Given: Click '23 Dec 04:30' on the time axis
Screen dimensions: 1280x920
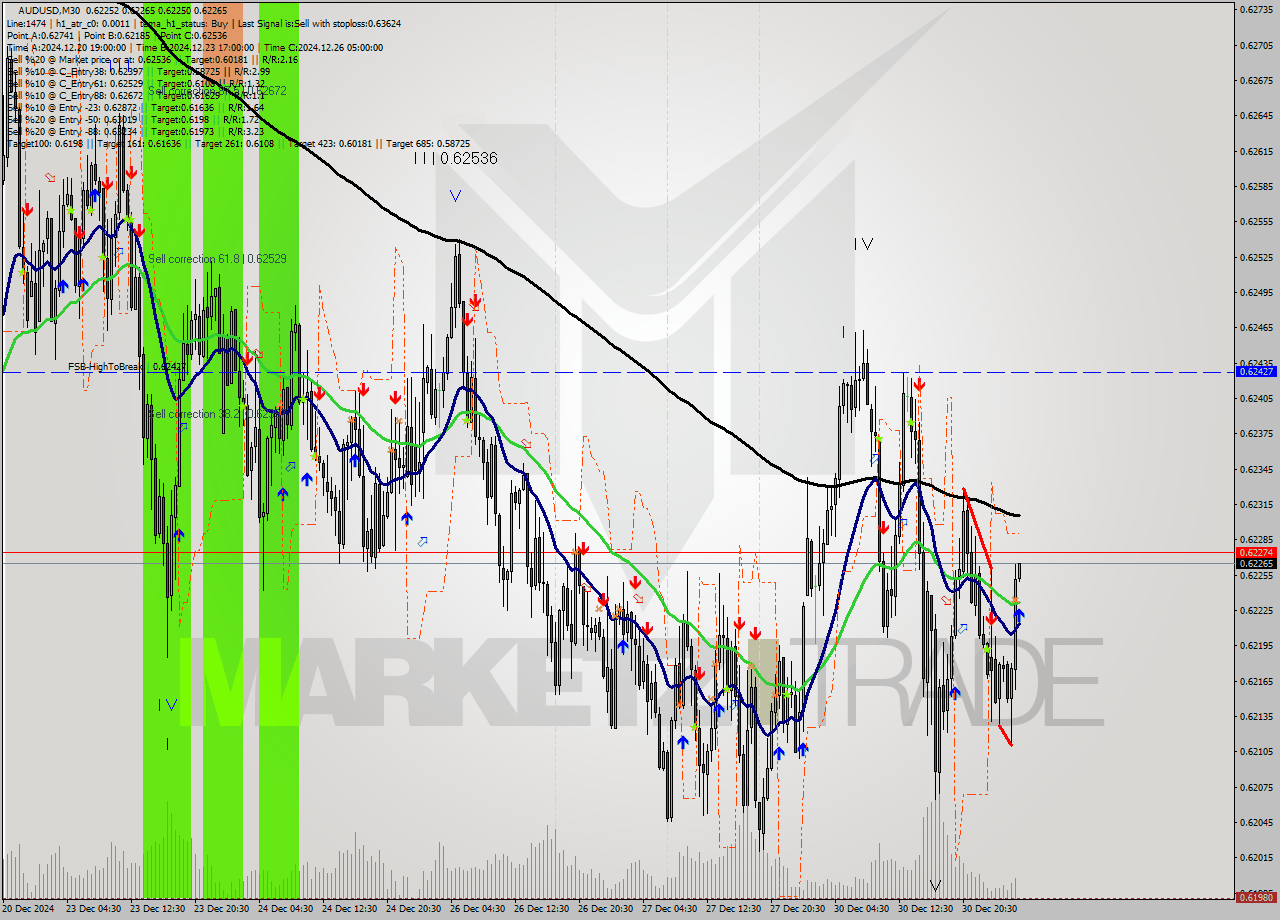Looking at the screenshot, I should point(94,909).
